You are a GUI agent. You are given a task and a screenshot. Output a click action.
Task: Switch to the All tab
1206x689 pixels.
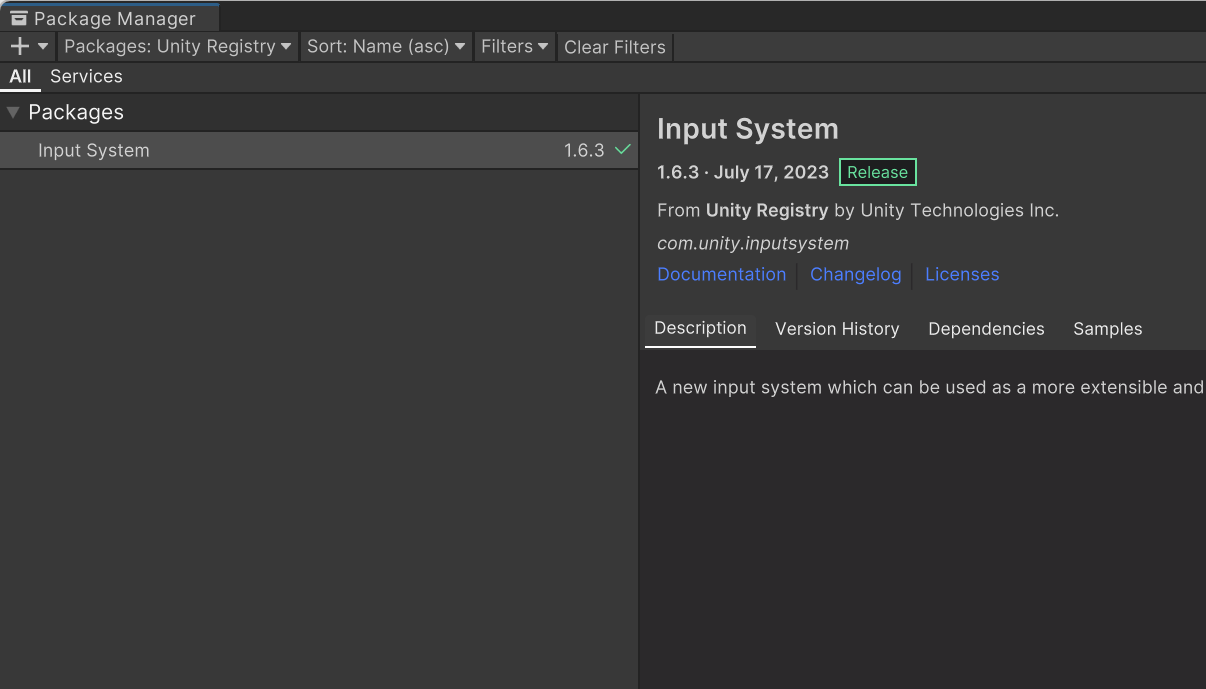[20, 76]
